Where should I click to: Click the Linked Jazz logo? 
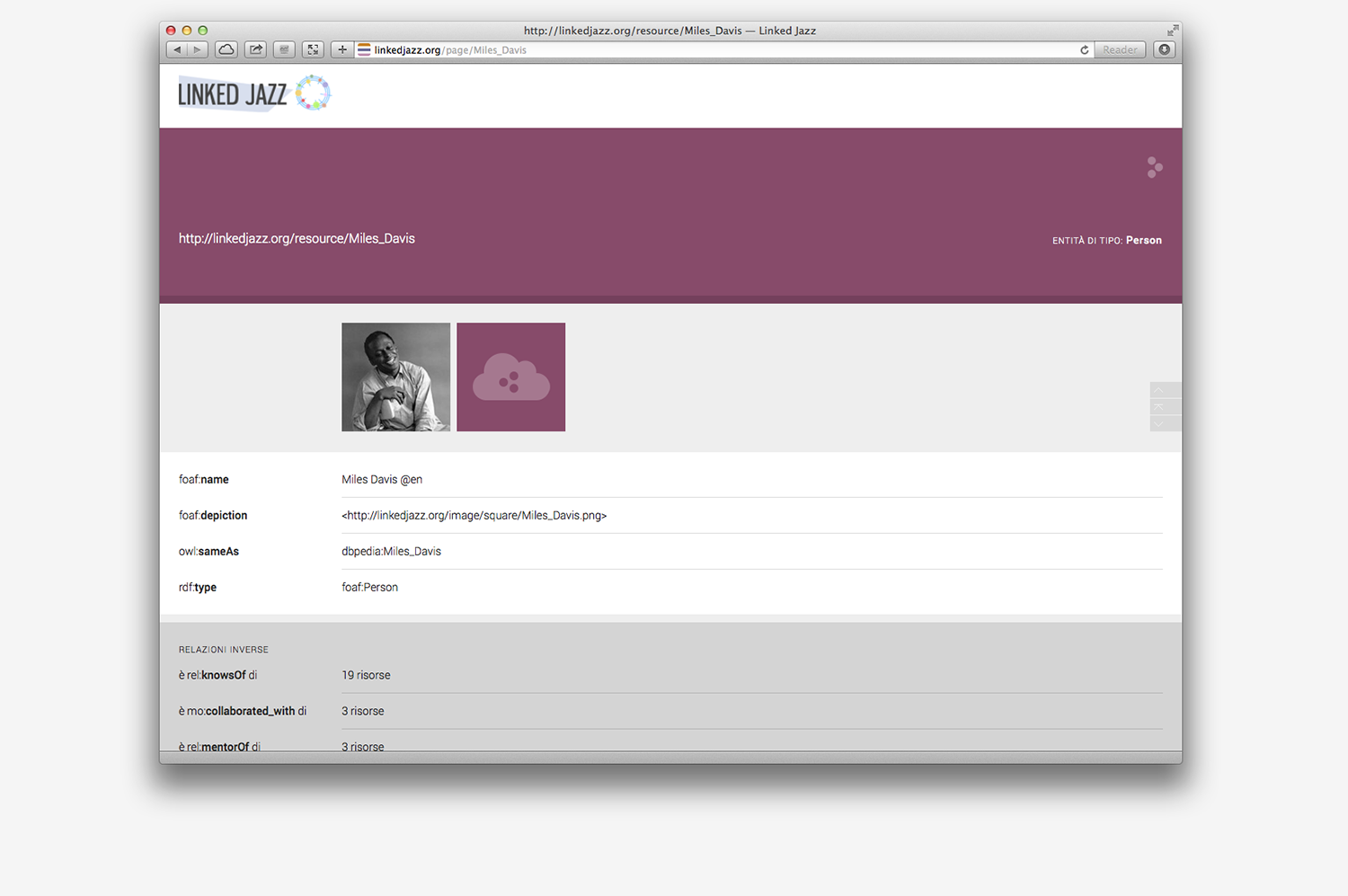(x=253, y=93)
